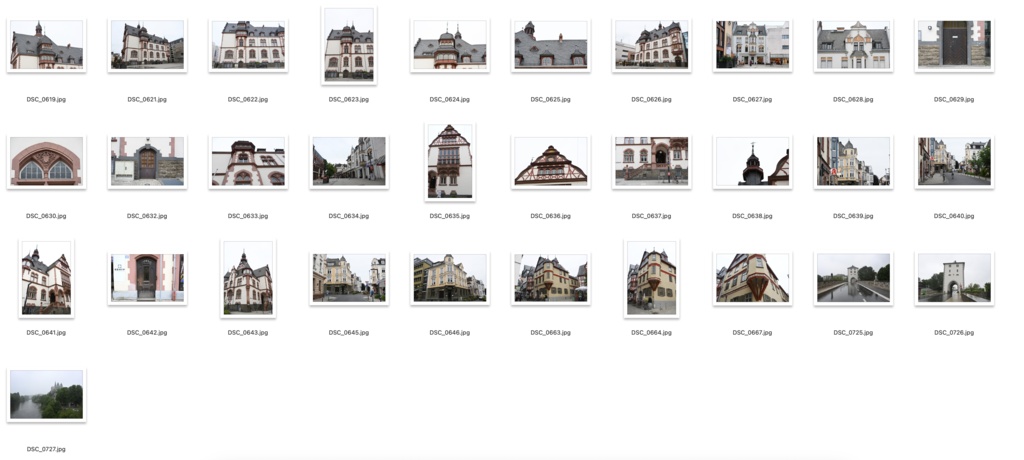
Task: Select the portrait thumbnail DSC_0623.jpg
Action: coord(349,45)
